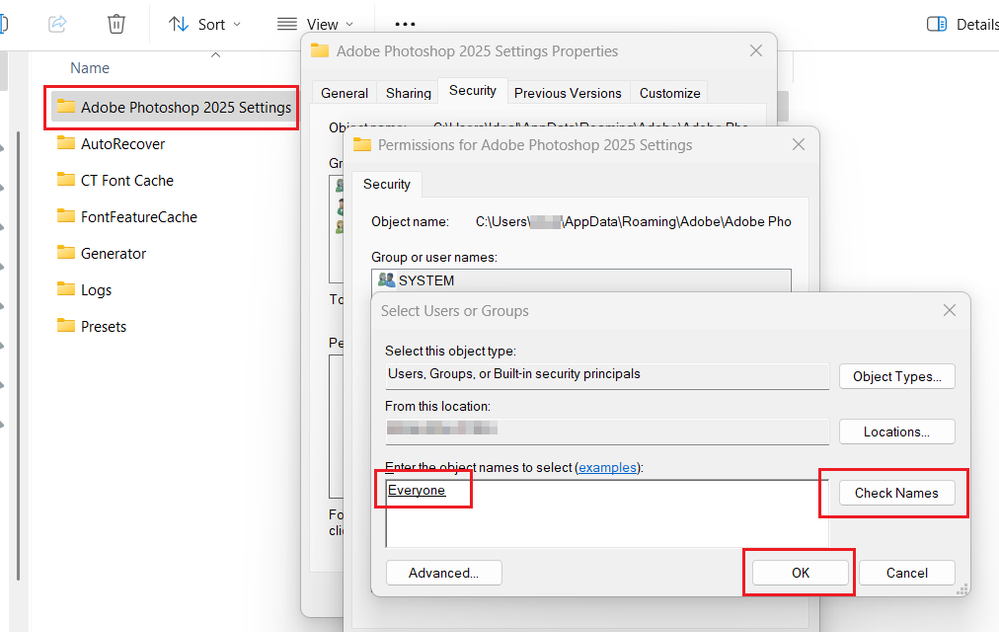The height and width of the screenshot is (632, 999).
Task: Click the From this location field
Action: click(x=607, y=431)
